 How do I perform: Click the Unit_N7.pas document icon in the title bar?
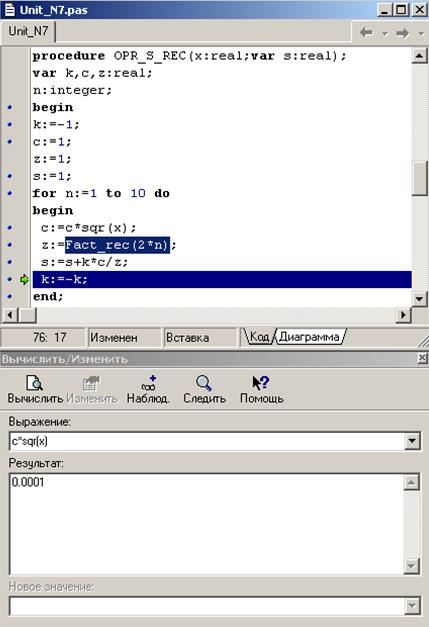(x=9, y=10)
